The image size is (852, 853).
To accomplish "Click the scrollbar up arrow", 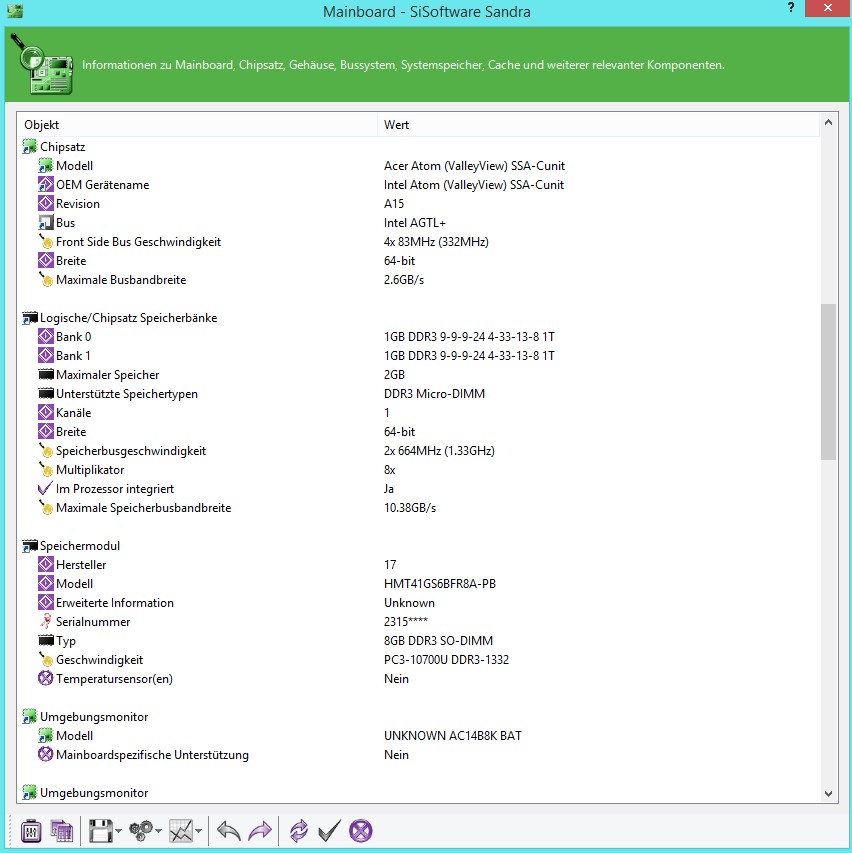I will [x=828, y=122].
